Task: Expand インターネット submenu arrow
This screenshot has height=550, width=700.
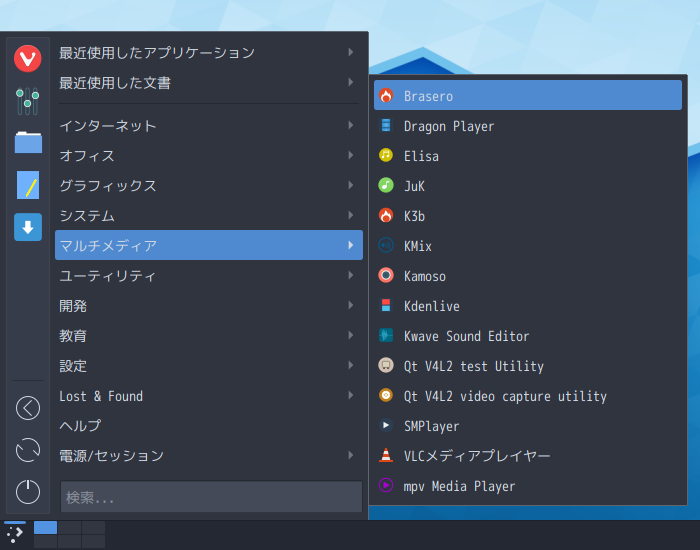Action: pyautogui.click(x=351, y=125)
